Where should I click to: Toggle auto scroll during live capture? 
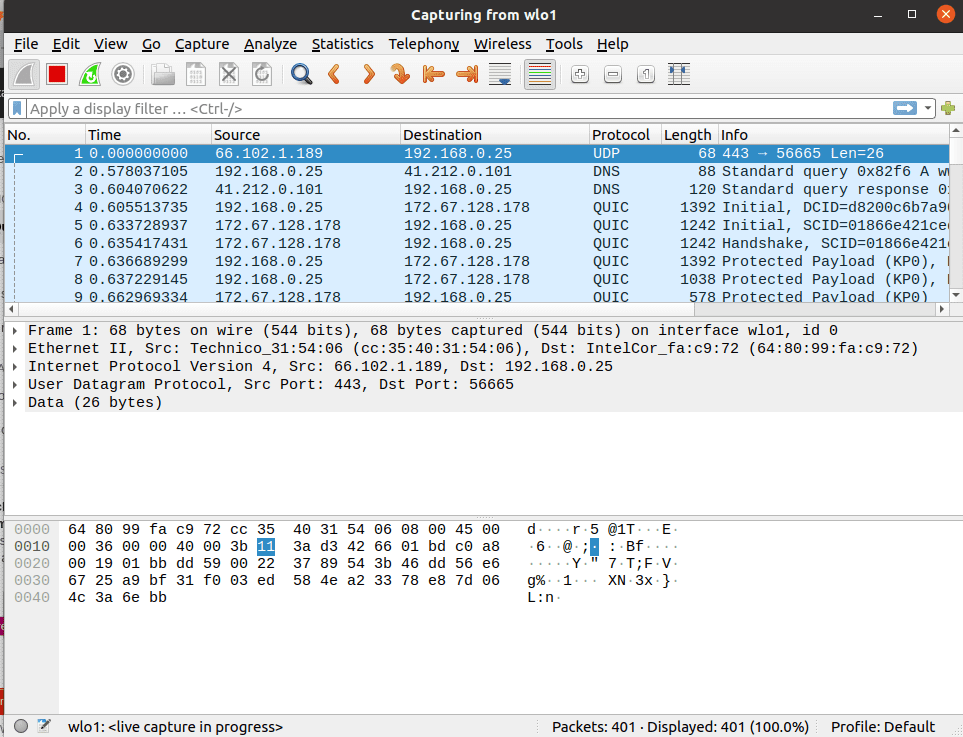click(x=500, y=74)
